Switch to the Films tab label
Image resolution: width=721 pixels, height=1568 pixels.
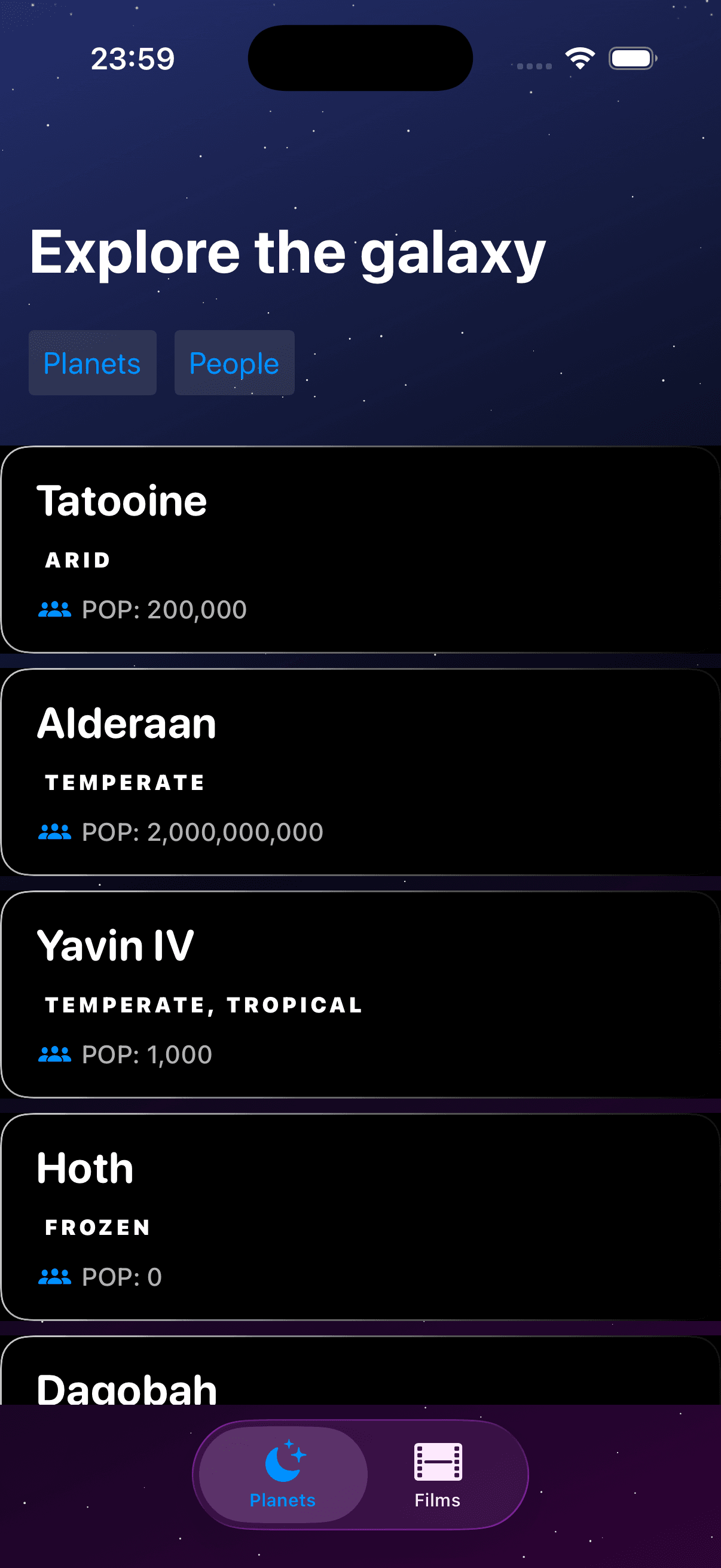pos(438,1500)
